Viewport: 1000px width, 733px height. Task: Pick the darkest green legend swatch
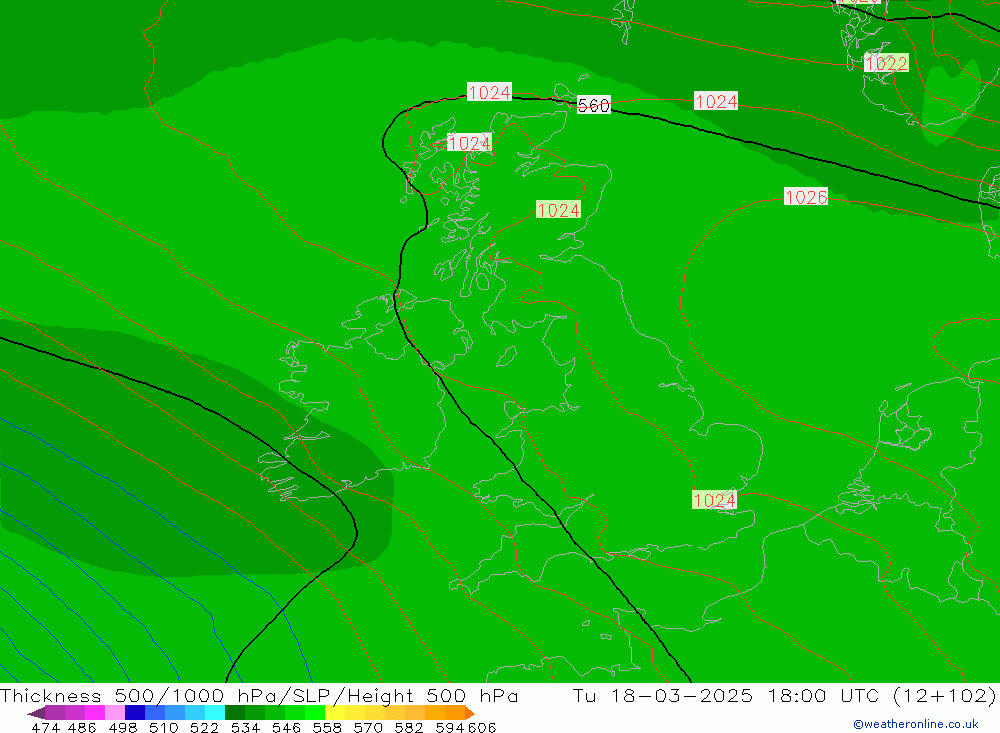pyautogui.click(x=235, y=713)
